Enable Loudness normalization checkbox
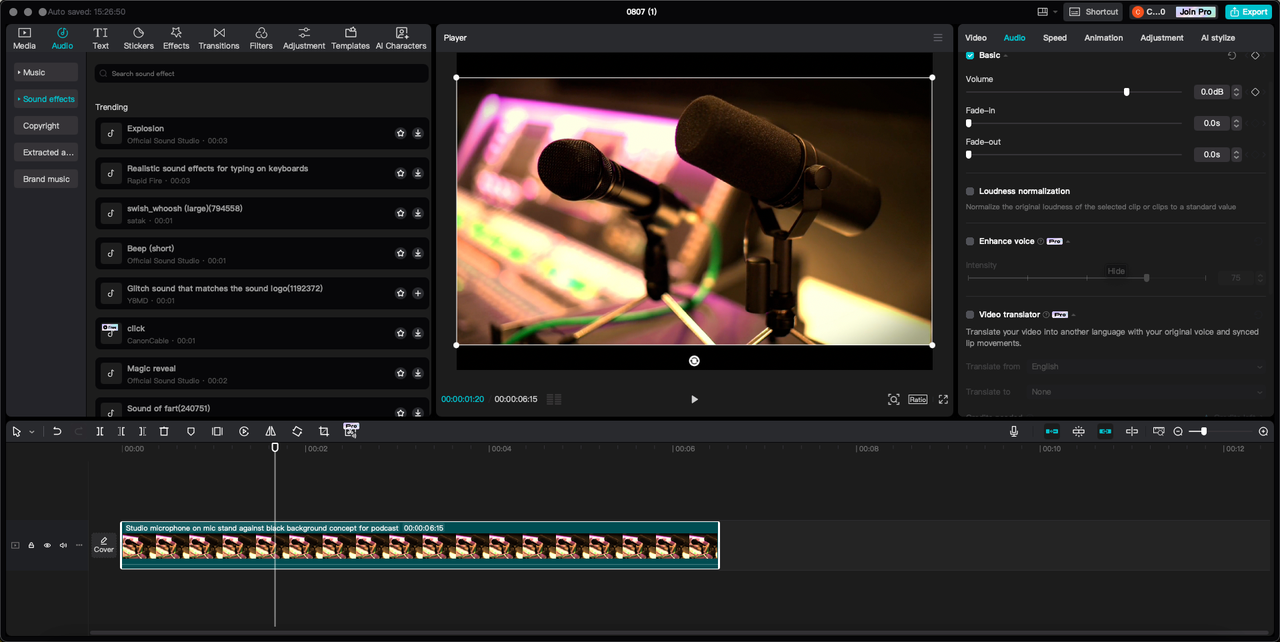Screen dimensions: 1280x642 (x=970, y=191)
